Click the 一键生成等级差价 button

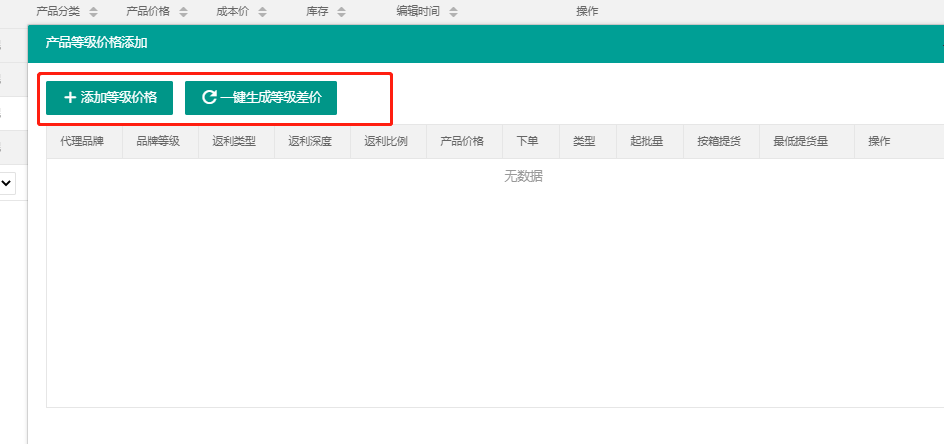pos(261,98)
